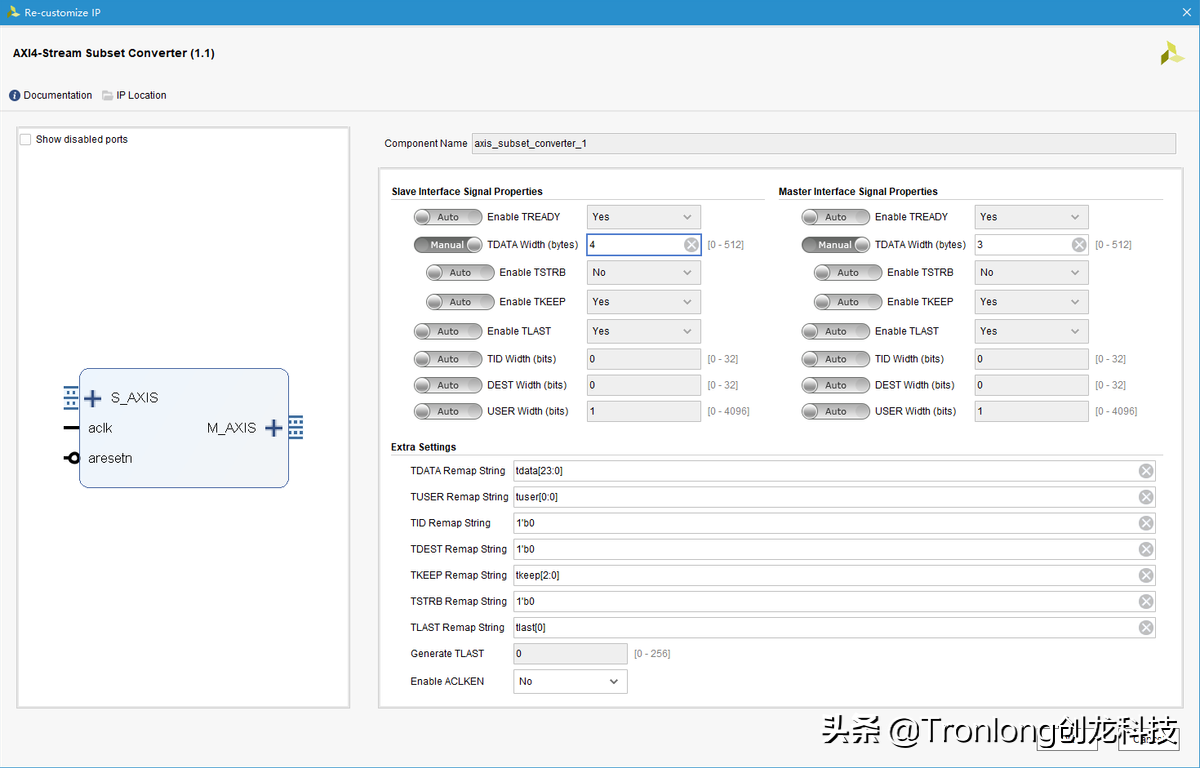Toggle Master Enable TKEEP Auto switch

point(848,302)
